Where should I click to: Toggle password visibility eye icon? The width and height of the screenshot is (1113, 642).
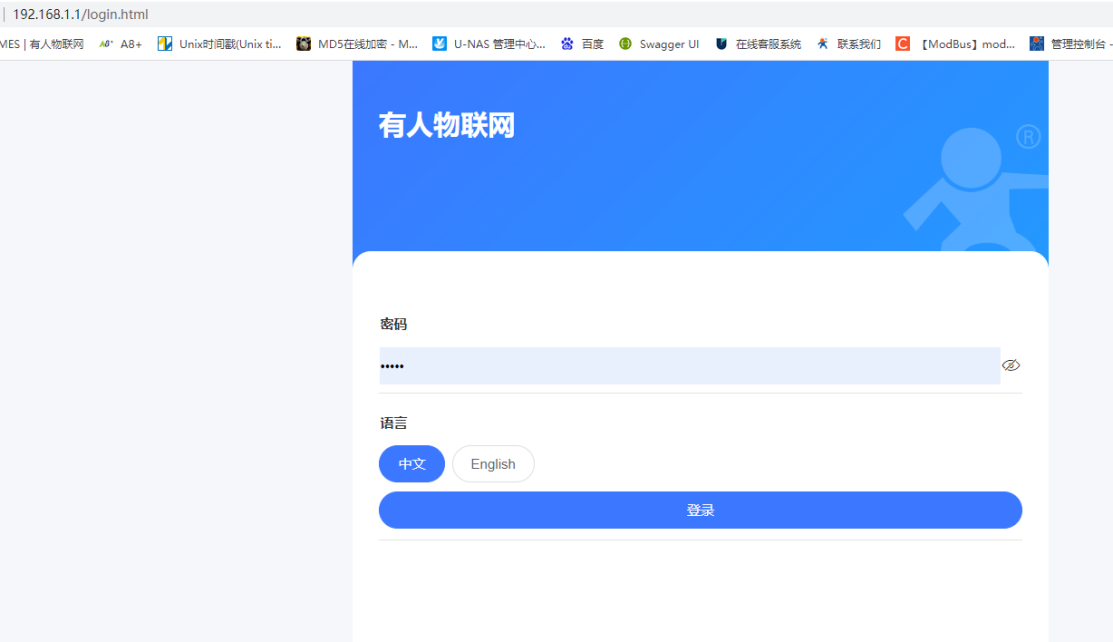[1011, 366]
